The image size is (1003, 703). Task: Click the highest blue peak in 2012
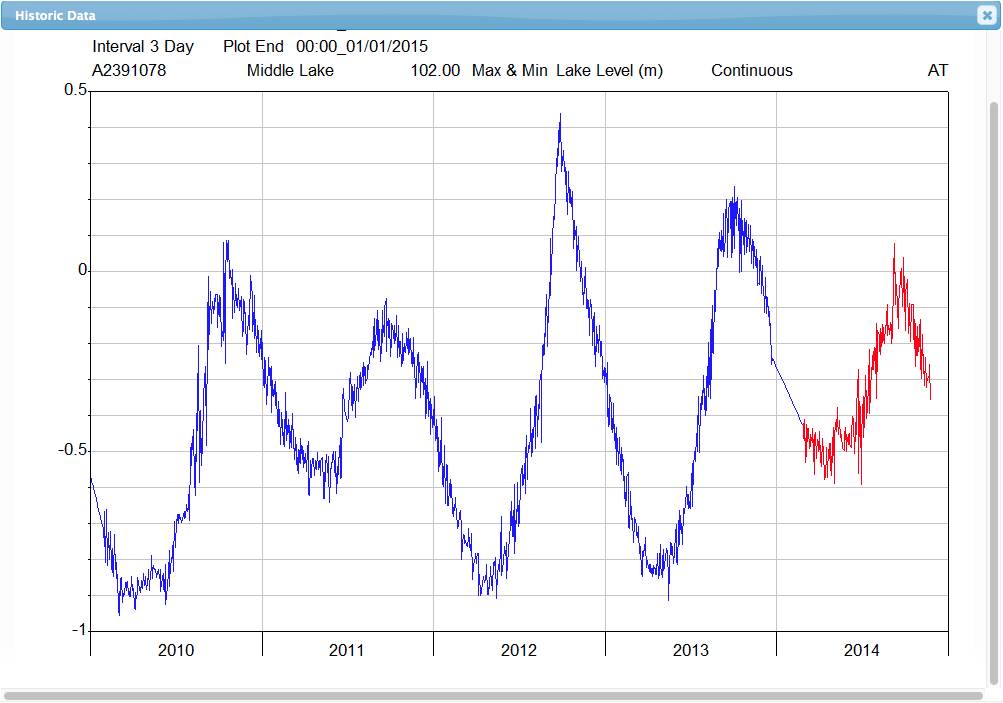point(560,116)
